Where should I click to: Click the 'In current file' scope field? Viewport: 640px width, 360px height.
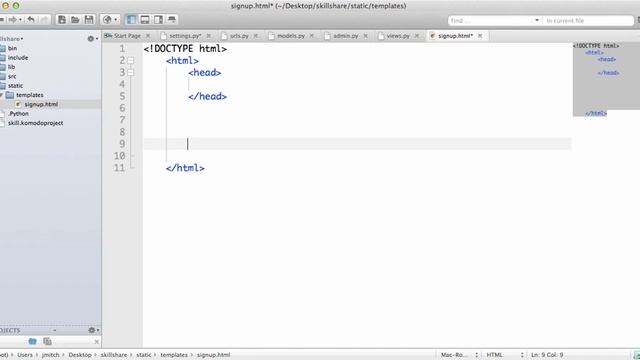[587, 20]
